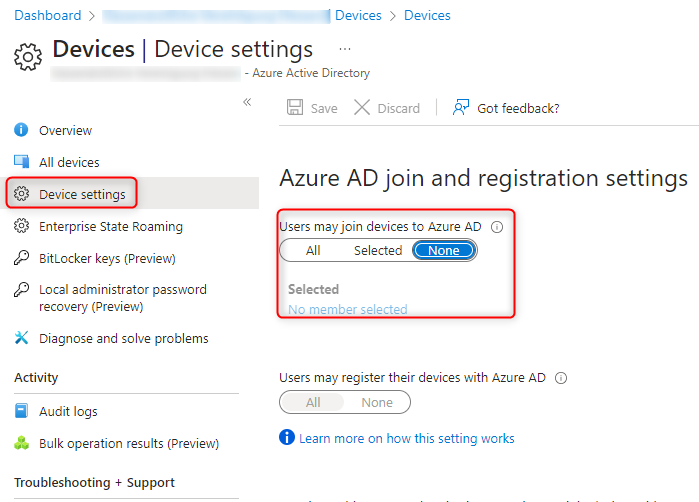Image resolution: width=699 pixels, height=502 pixels.
Task: Set join devices option to Selected
Action: [378, 251]
